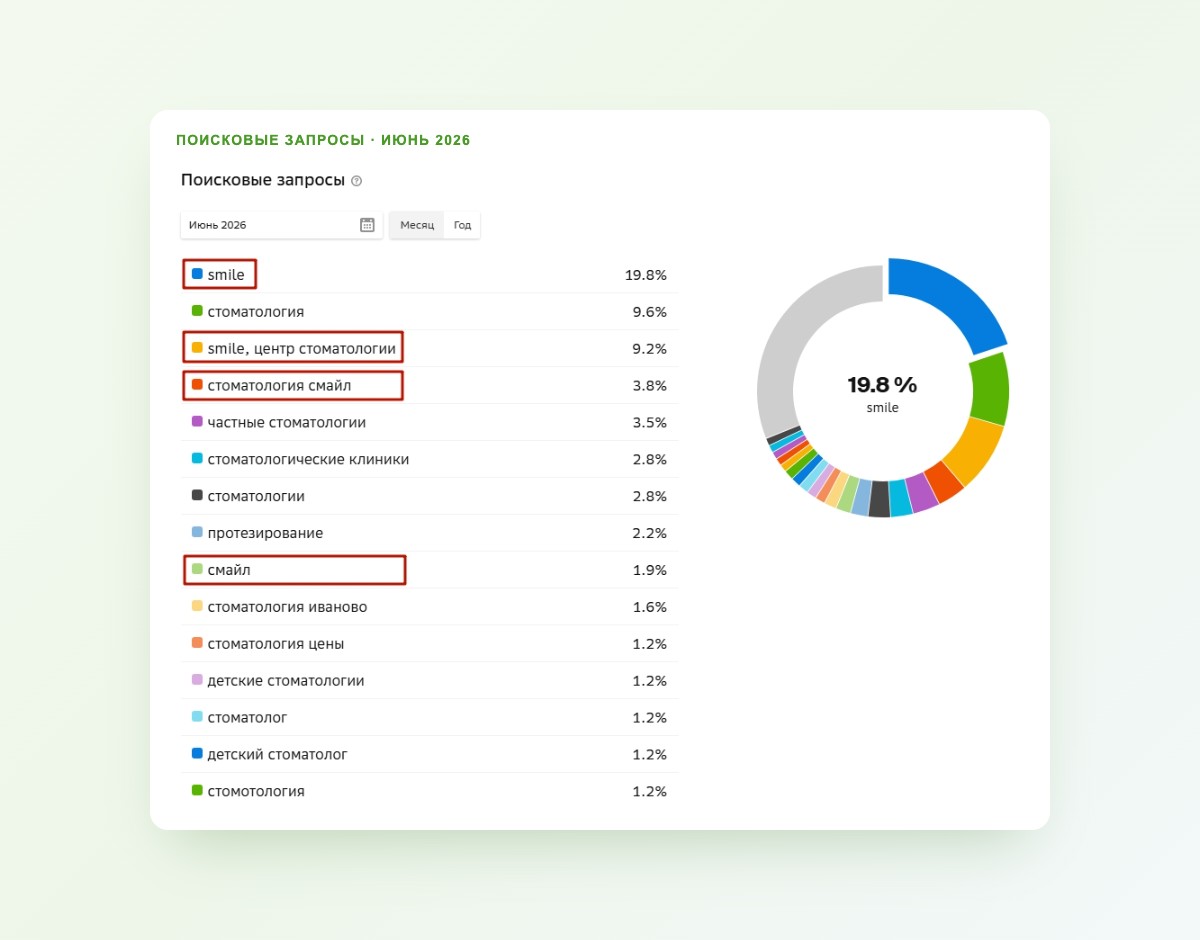Select the 3.8% share value

tap(650, 386)
